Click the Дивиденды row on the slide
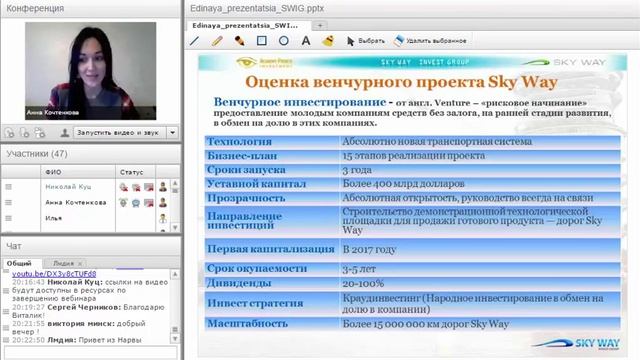Viewport: 640px width, 360px height. [412, 283]
